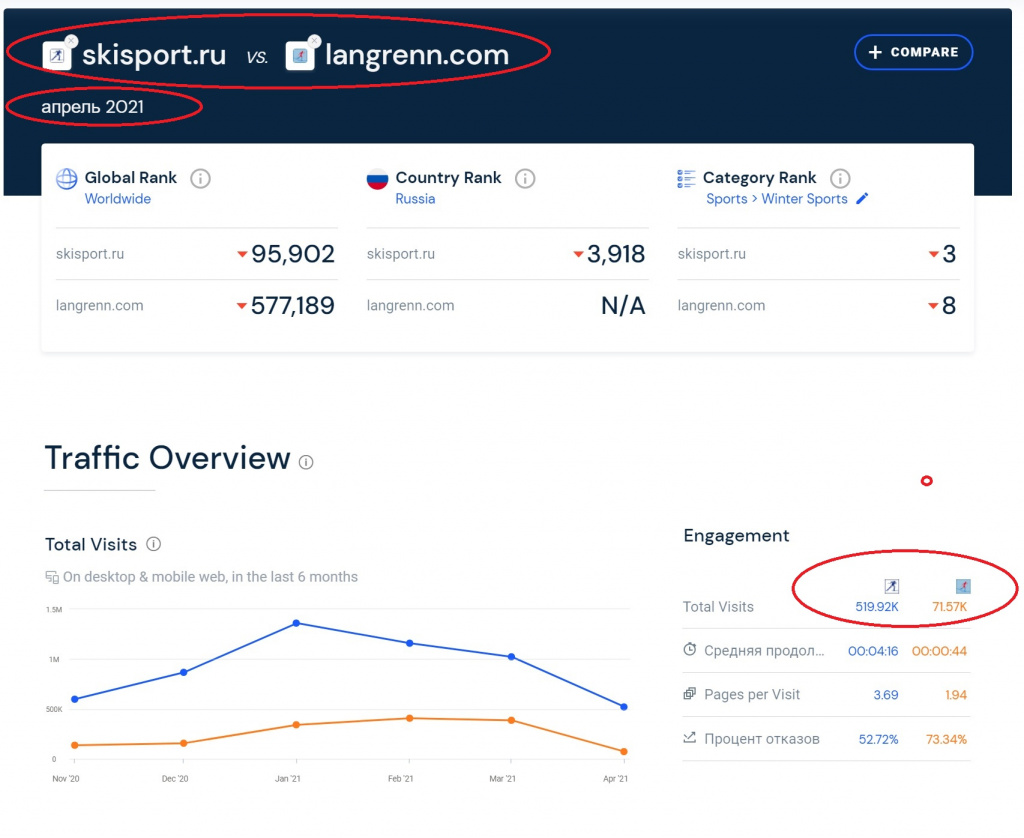The height and width of the screenshot is (838, 1024).
Task: Click langrenn.com category rank 8
Action: point(950,306)
